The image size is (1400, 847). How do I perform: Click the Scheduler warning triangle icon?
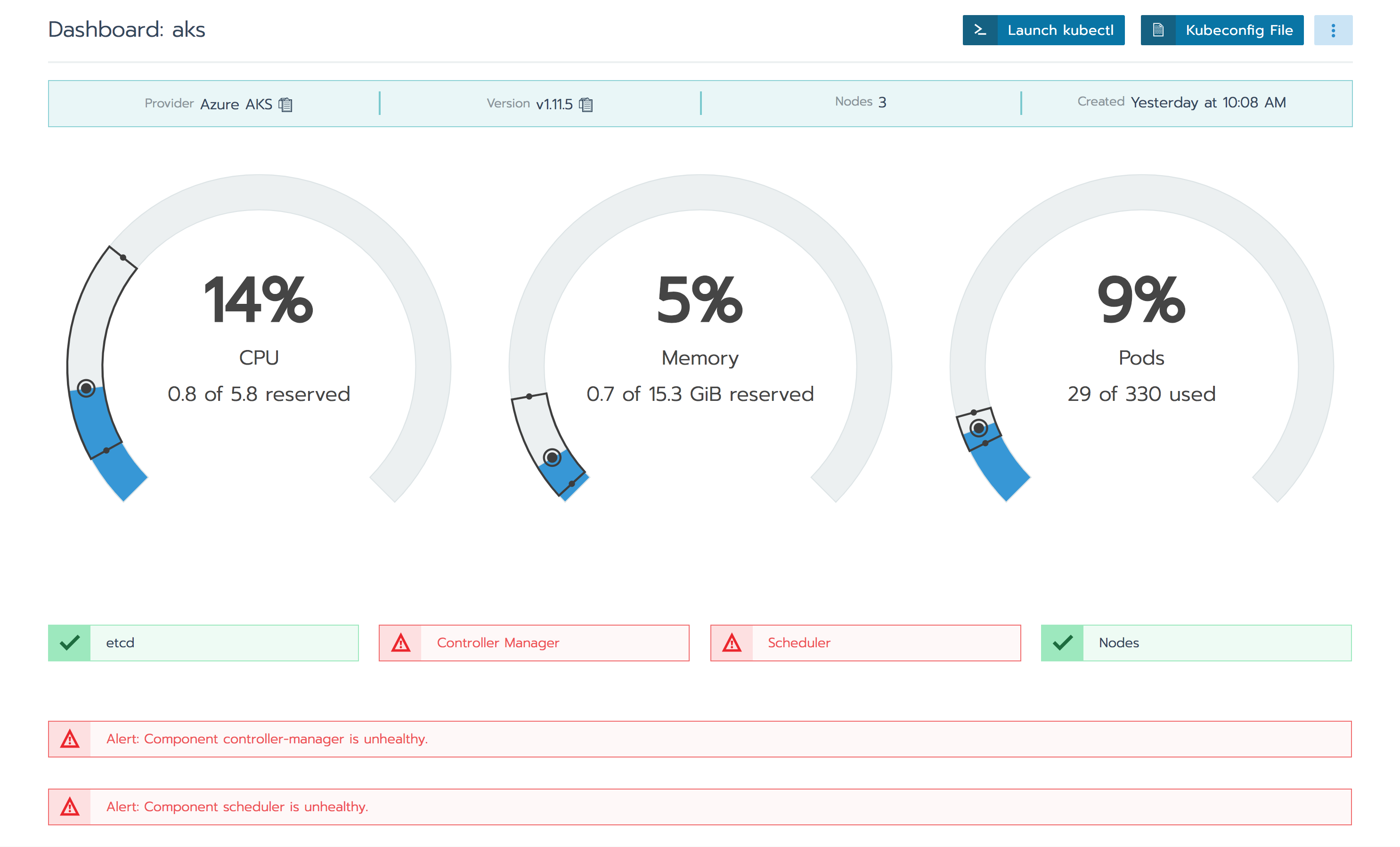732,643
